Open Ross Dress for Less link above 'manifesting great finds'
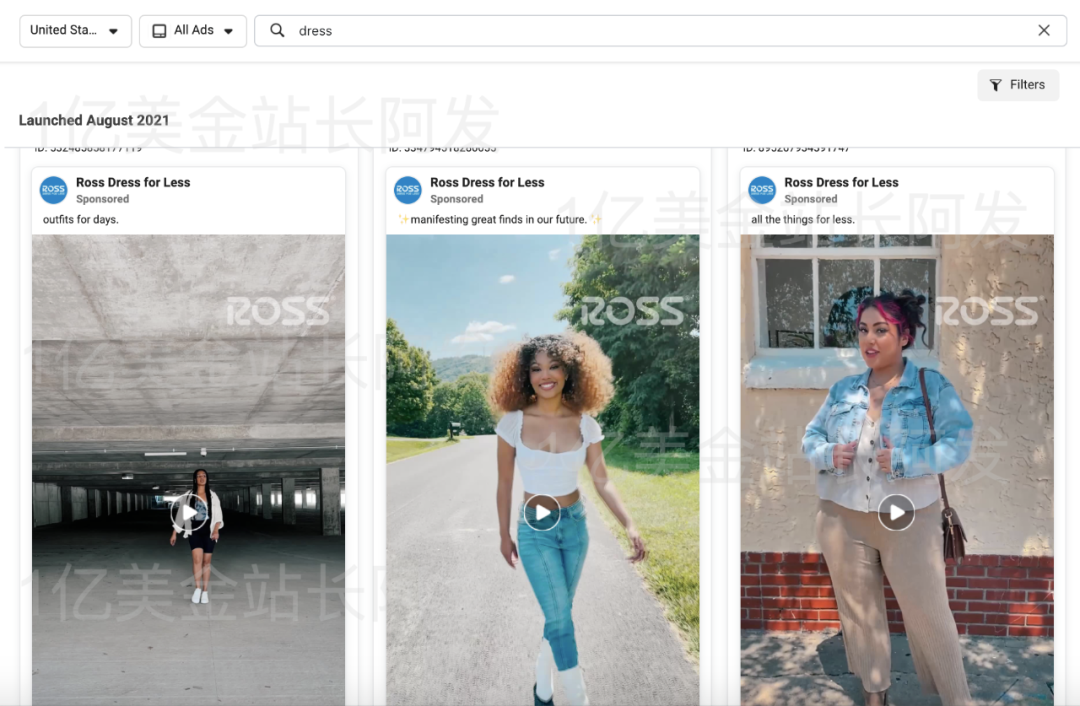This screenshot has width=1080, height=706. [487, 183]
